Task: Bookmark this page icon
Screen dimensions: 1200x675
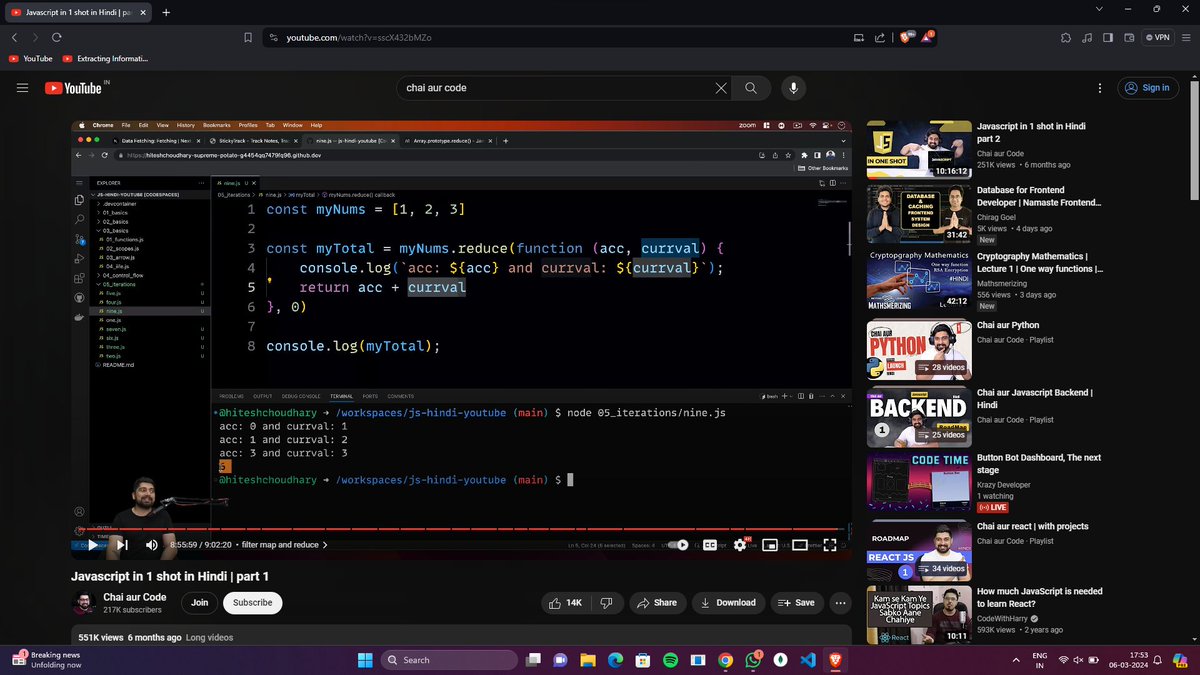Action: tap(248, 37)
